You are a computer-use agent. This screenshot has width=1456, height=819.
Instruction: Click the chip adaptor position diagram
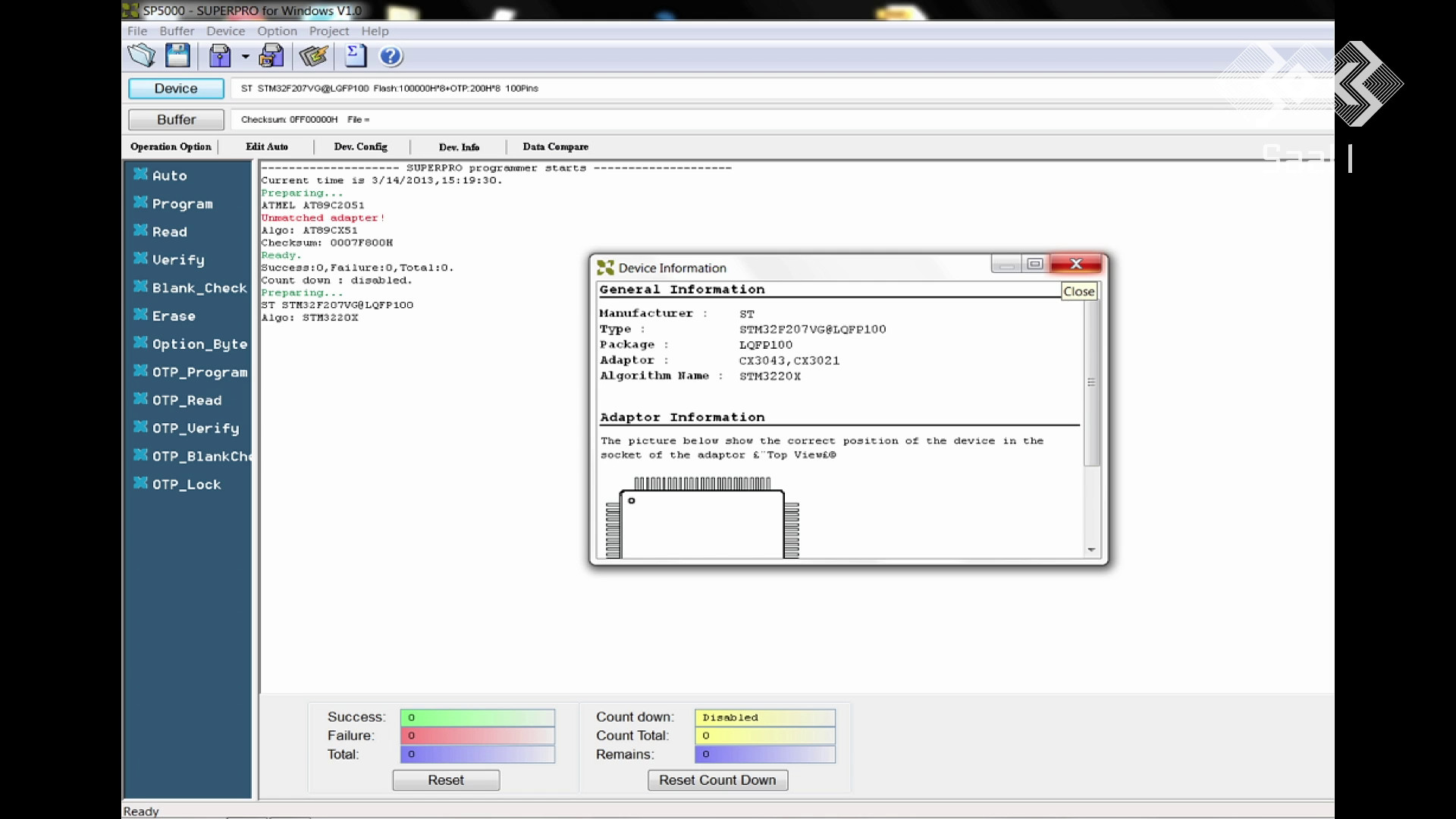pos(702,518)
